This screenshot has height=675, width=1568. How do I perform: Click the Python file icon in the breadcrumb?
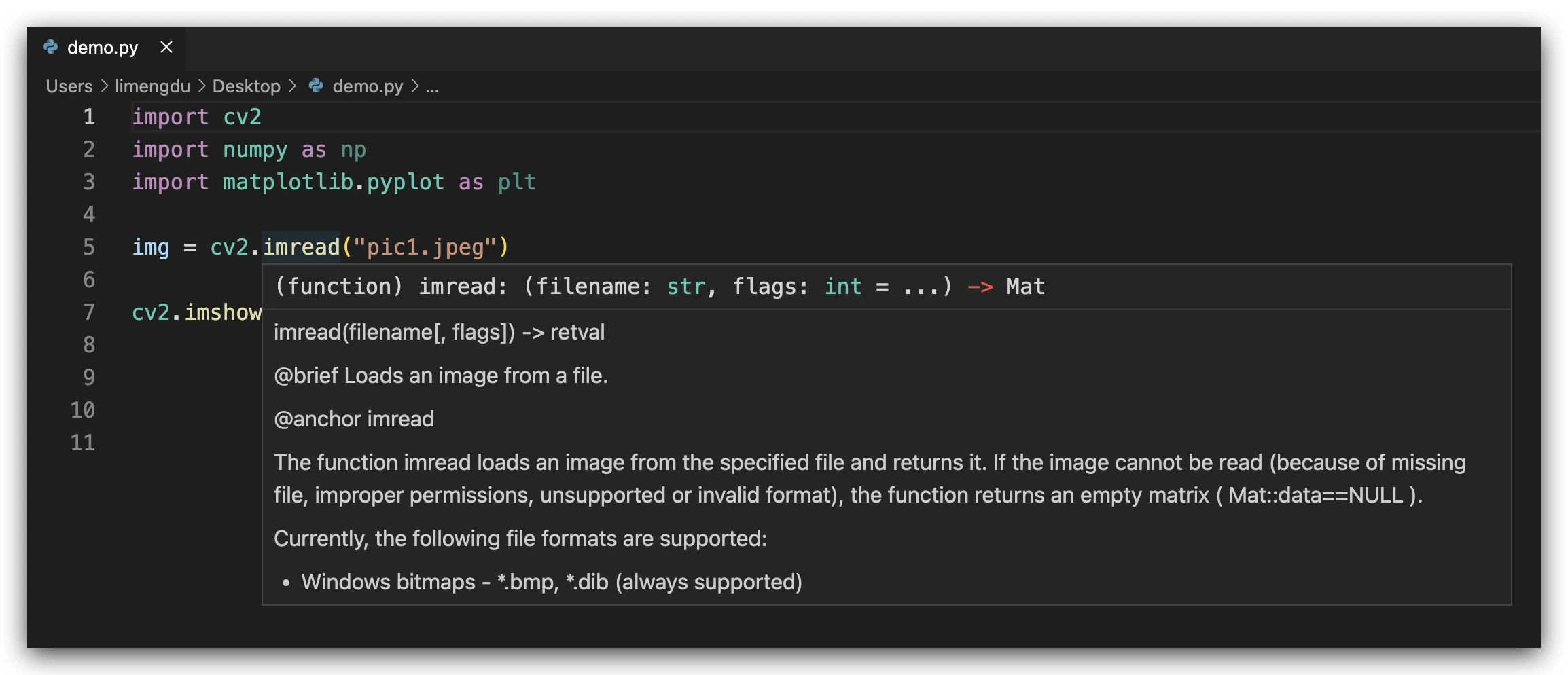(316, 86)
